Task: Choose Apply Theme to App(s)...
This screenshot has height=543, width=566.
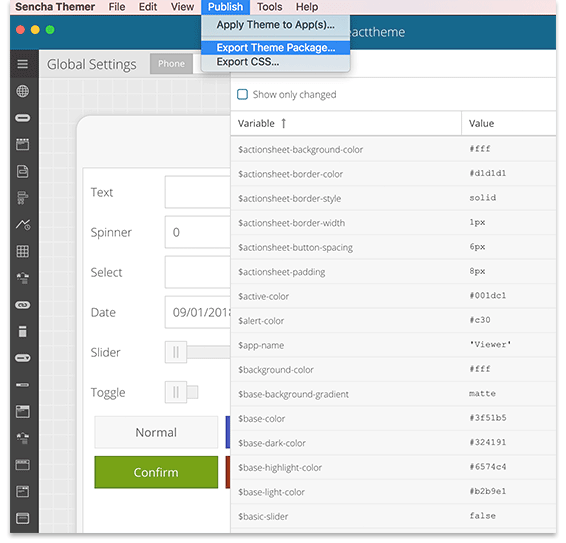Action: pos(275,25)
